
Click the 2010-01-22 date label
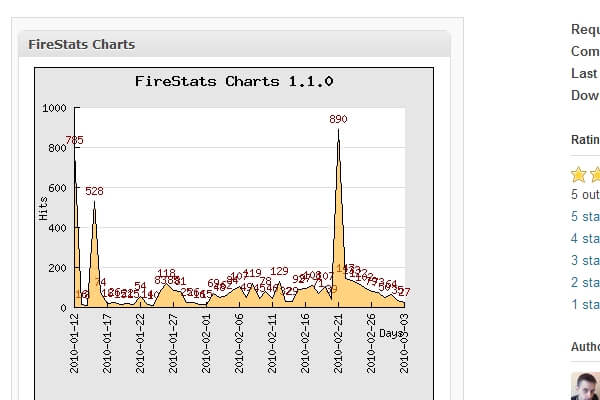(x=140, y=343)
